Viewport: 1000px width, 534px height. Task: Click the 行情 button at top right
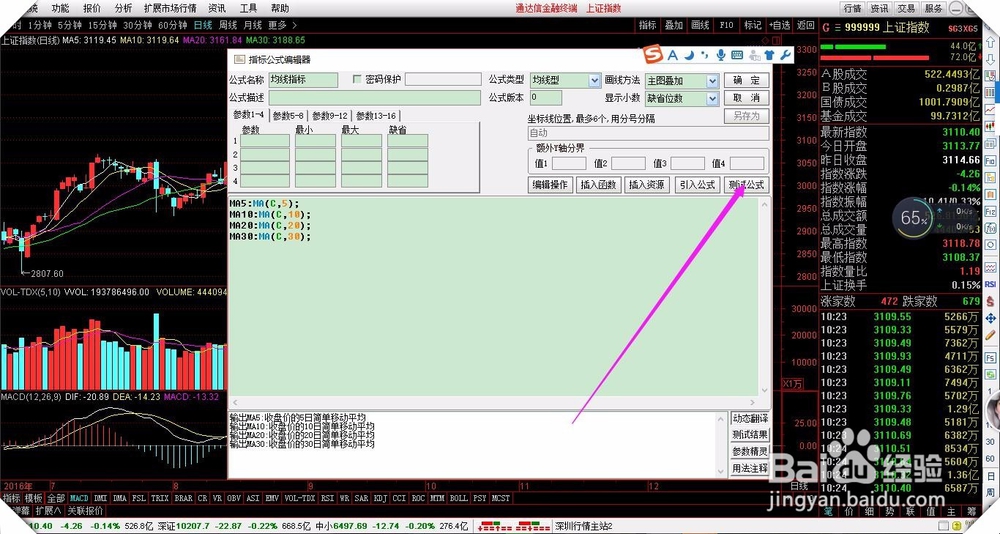852,8
